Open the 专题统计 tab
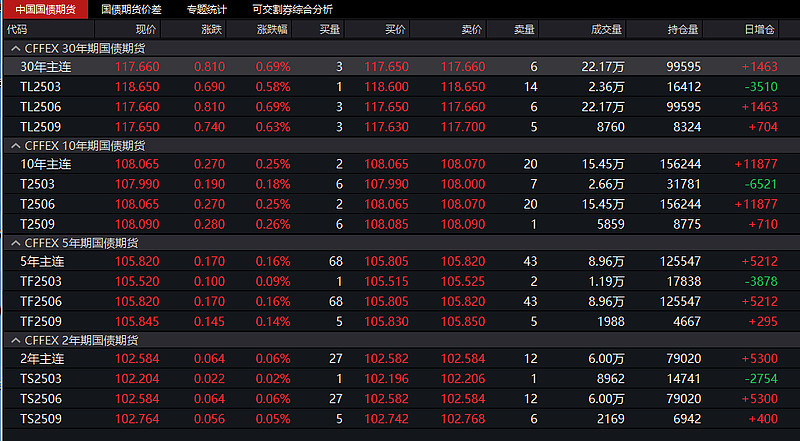Viewport: 800px width, 441px height. click(x=207, y=9)
